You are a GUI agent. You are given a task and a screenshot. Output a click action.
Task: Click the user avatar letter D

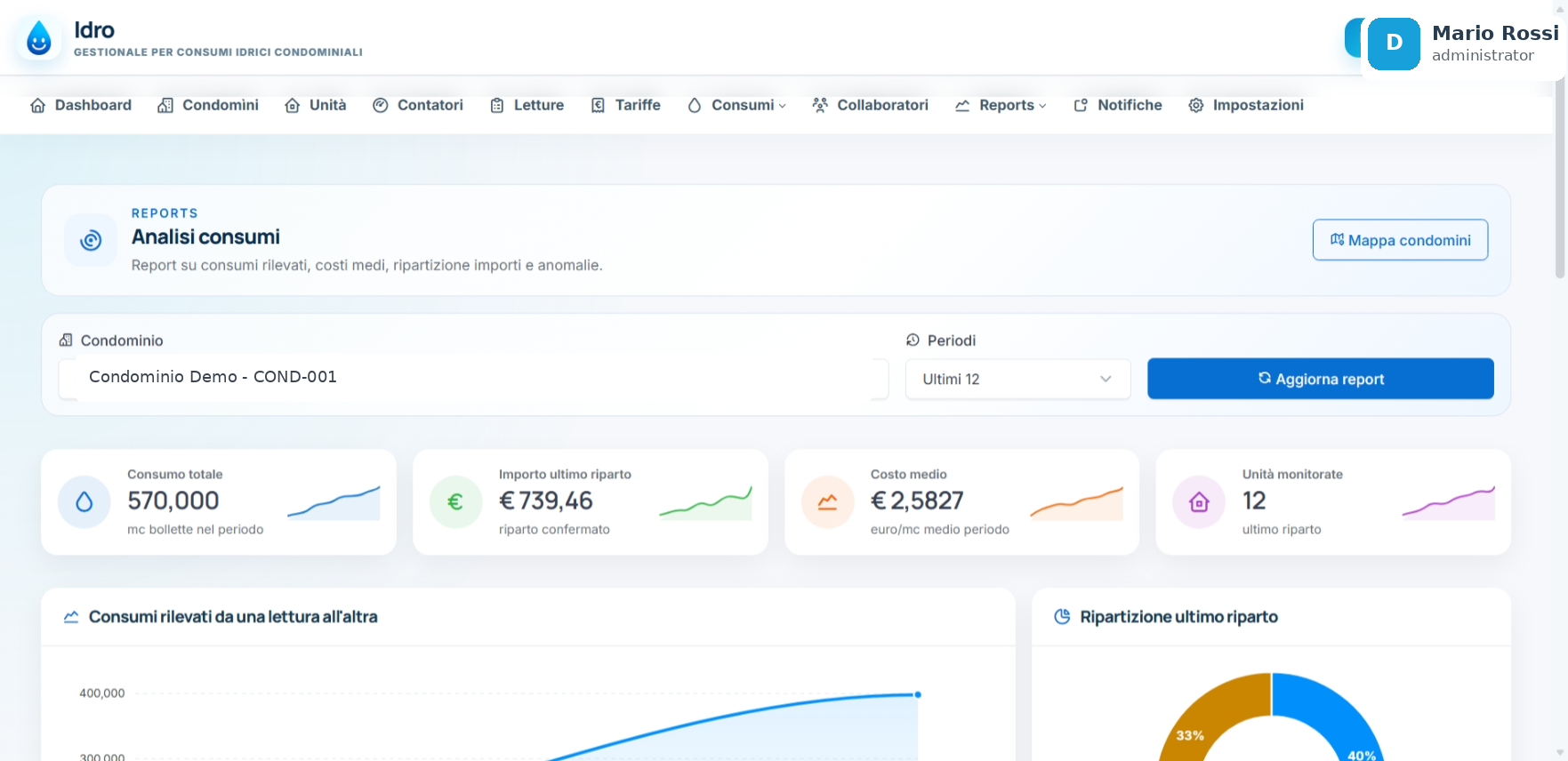click(x=1394, y=44)
